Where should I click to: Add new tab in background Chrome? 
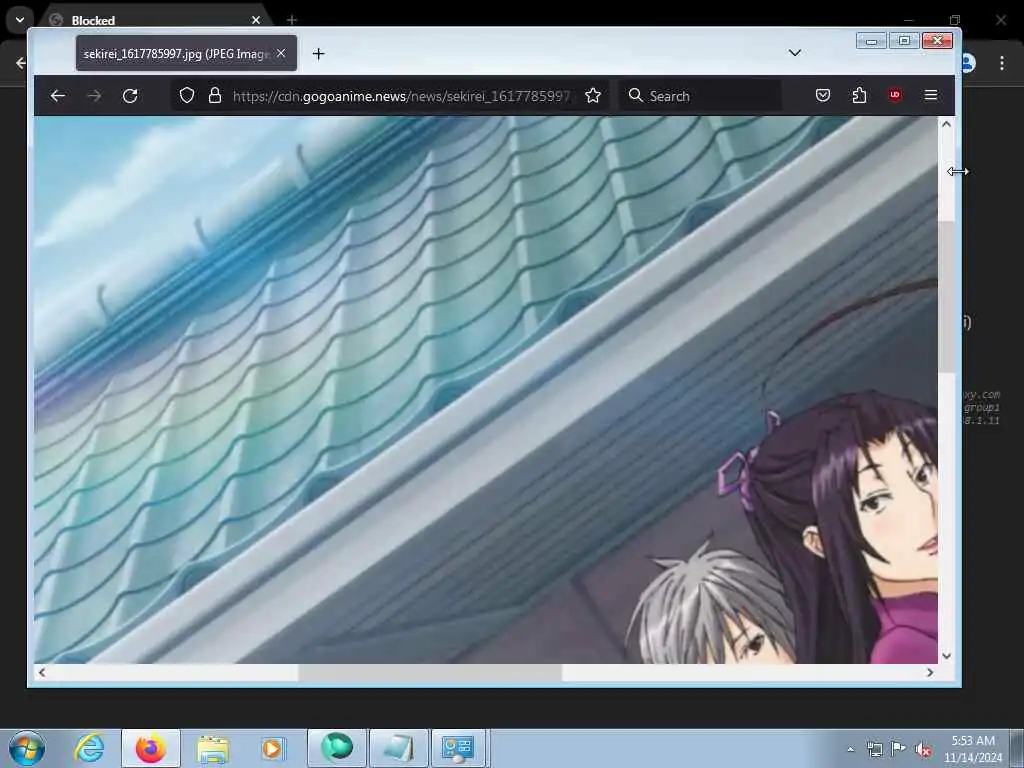292,20
